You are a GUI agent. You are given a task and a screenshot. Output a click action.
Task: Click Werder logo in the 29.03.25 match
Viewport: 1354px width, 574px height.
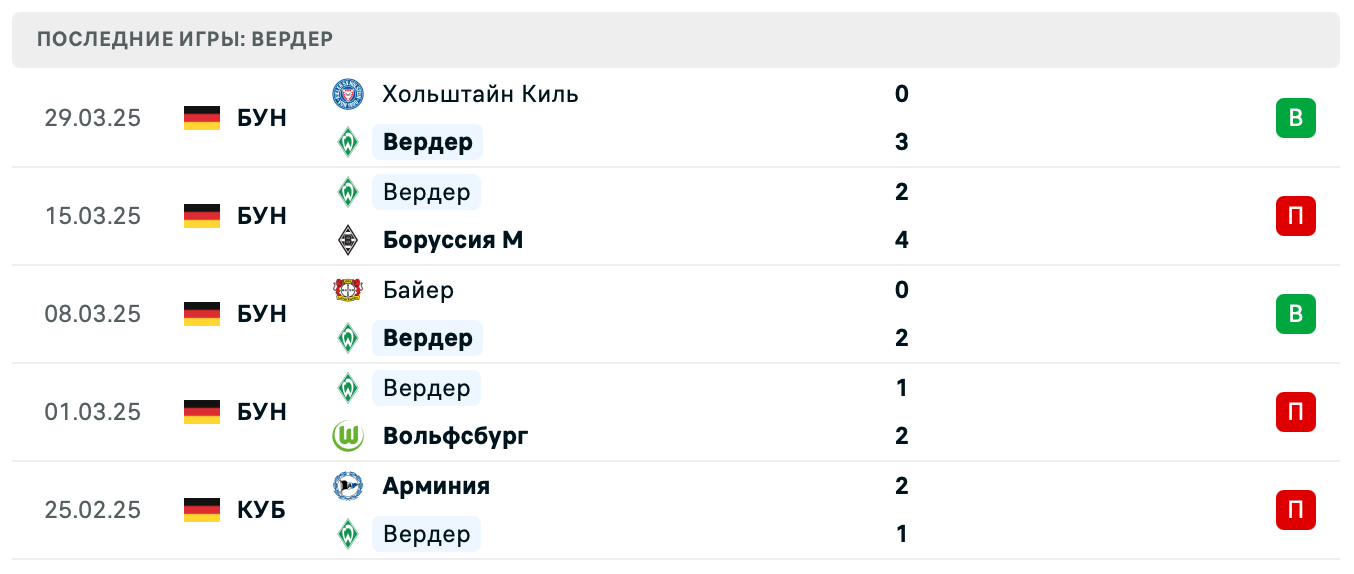[347, 142]
